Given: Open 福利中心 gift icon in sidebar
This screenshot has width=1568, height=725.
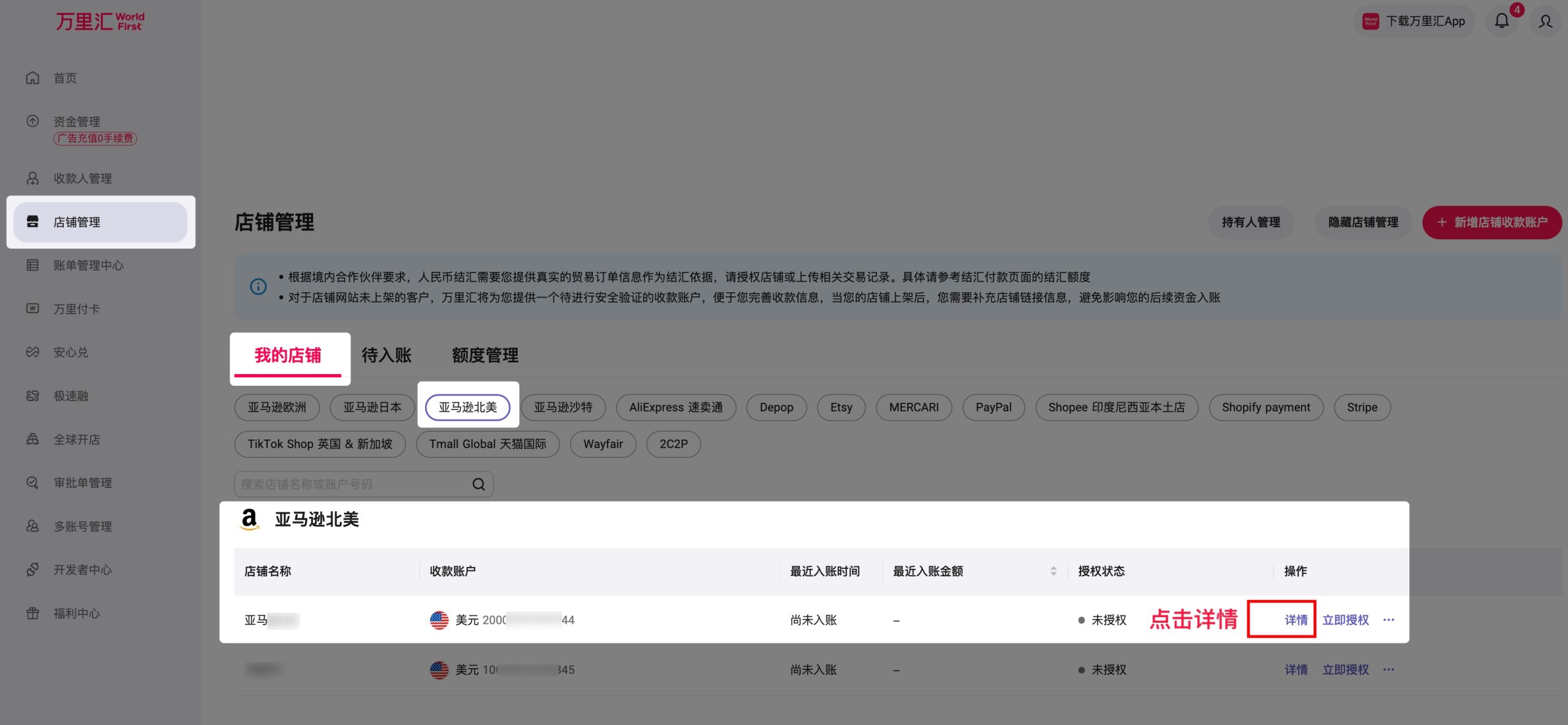Looking at the screenshot, I should tap(33, 613).
